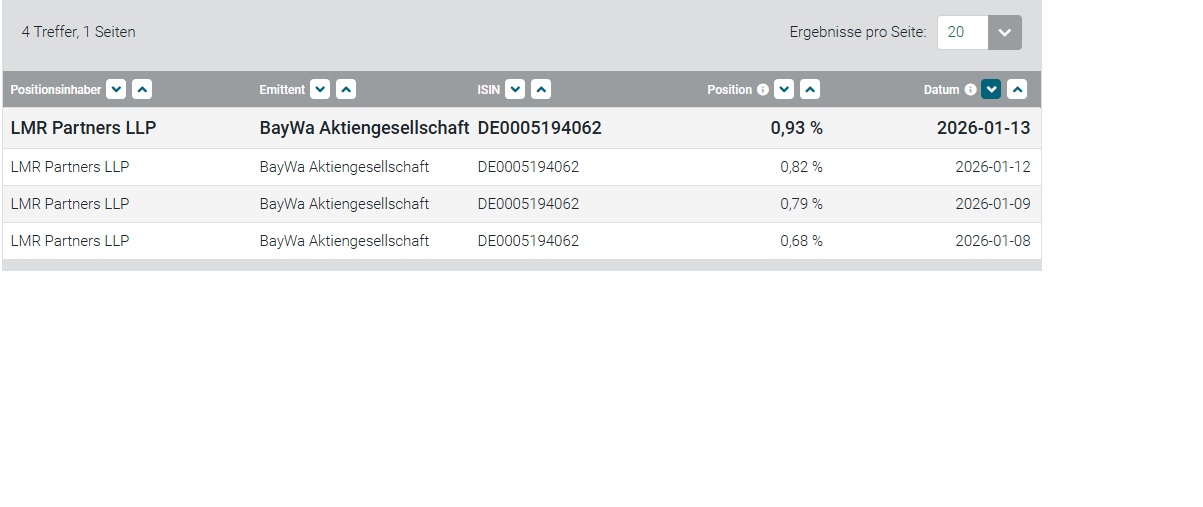Sort Positionsinhaber column with up-arrow icon
The image size is (1203, 507).
coord(142,90)
